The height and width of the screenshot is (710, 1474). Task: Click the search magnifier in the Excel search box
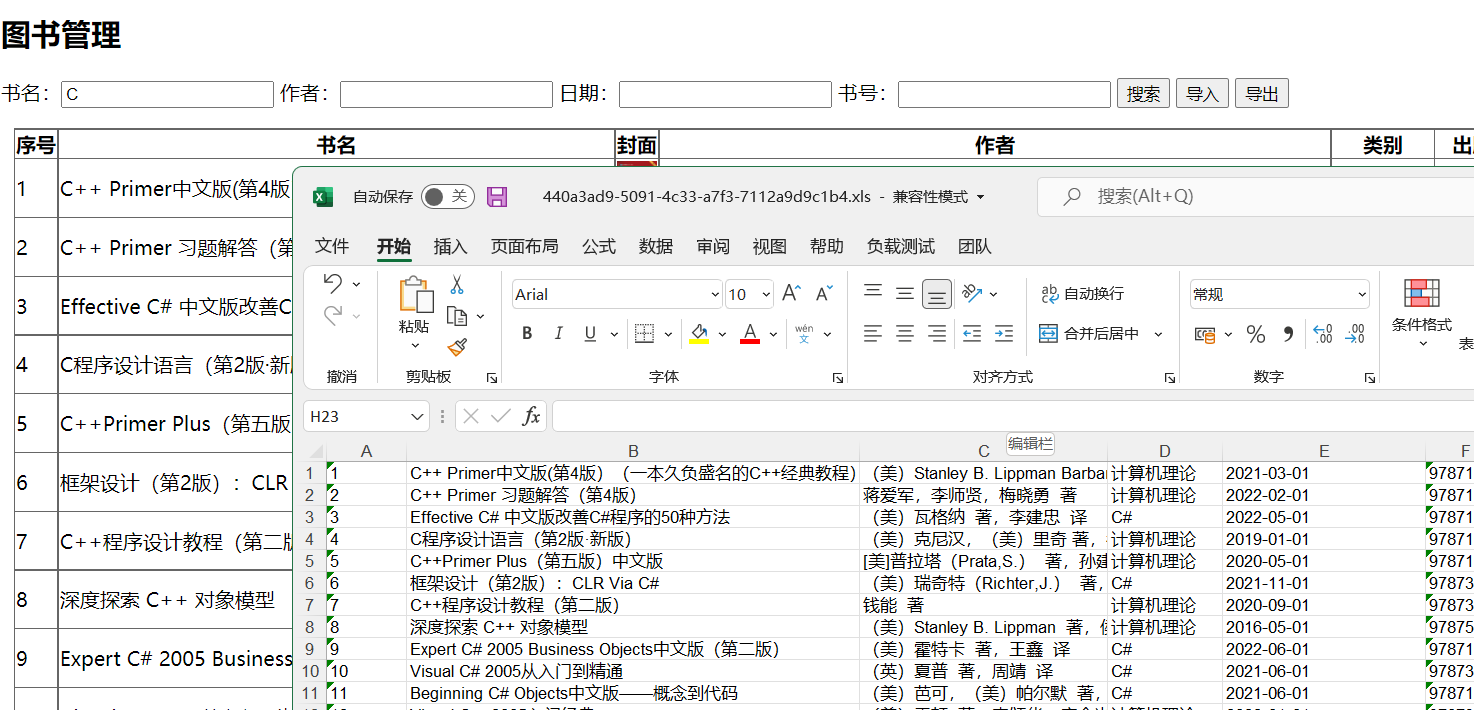pos(1072,197)
